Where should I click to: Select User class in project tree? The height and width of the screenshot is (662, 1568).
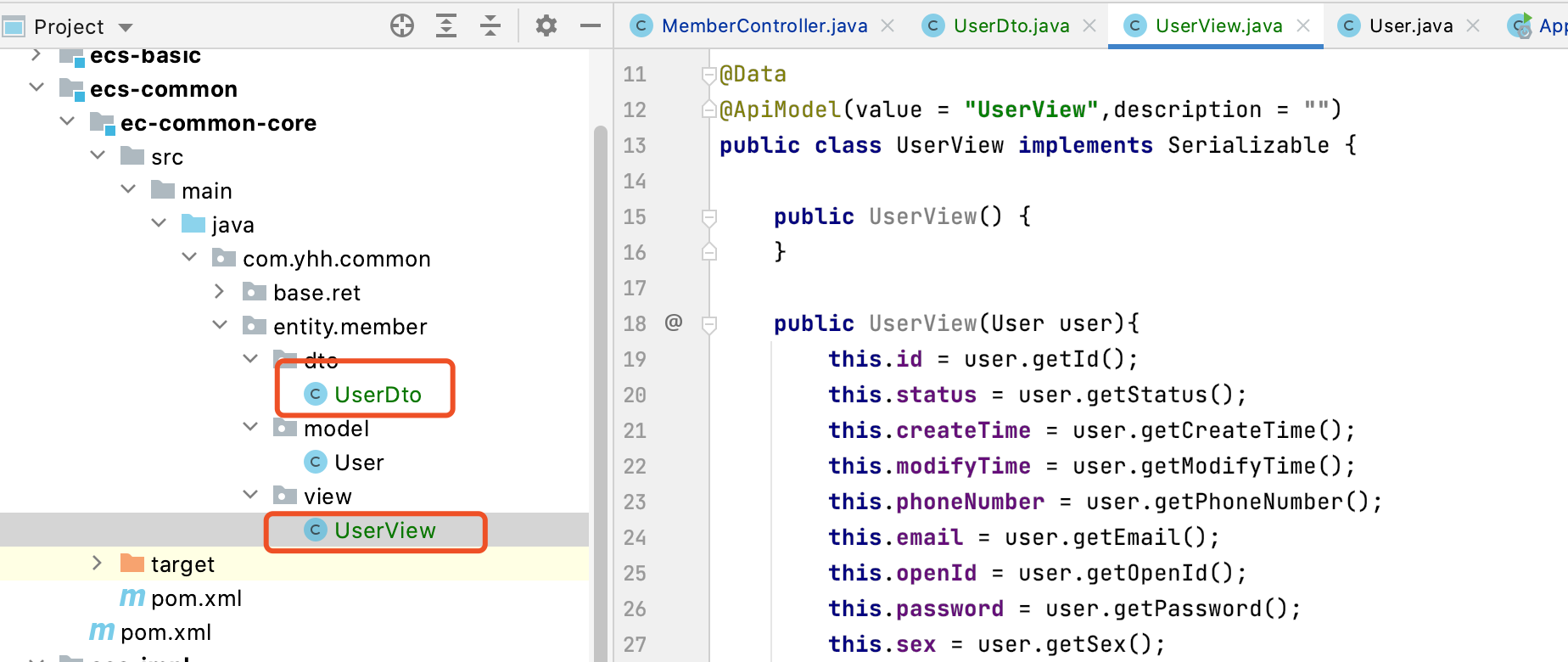point(359,463)
